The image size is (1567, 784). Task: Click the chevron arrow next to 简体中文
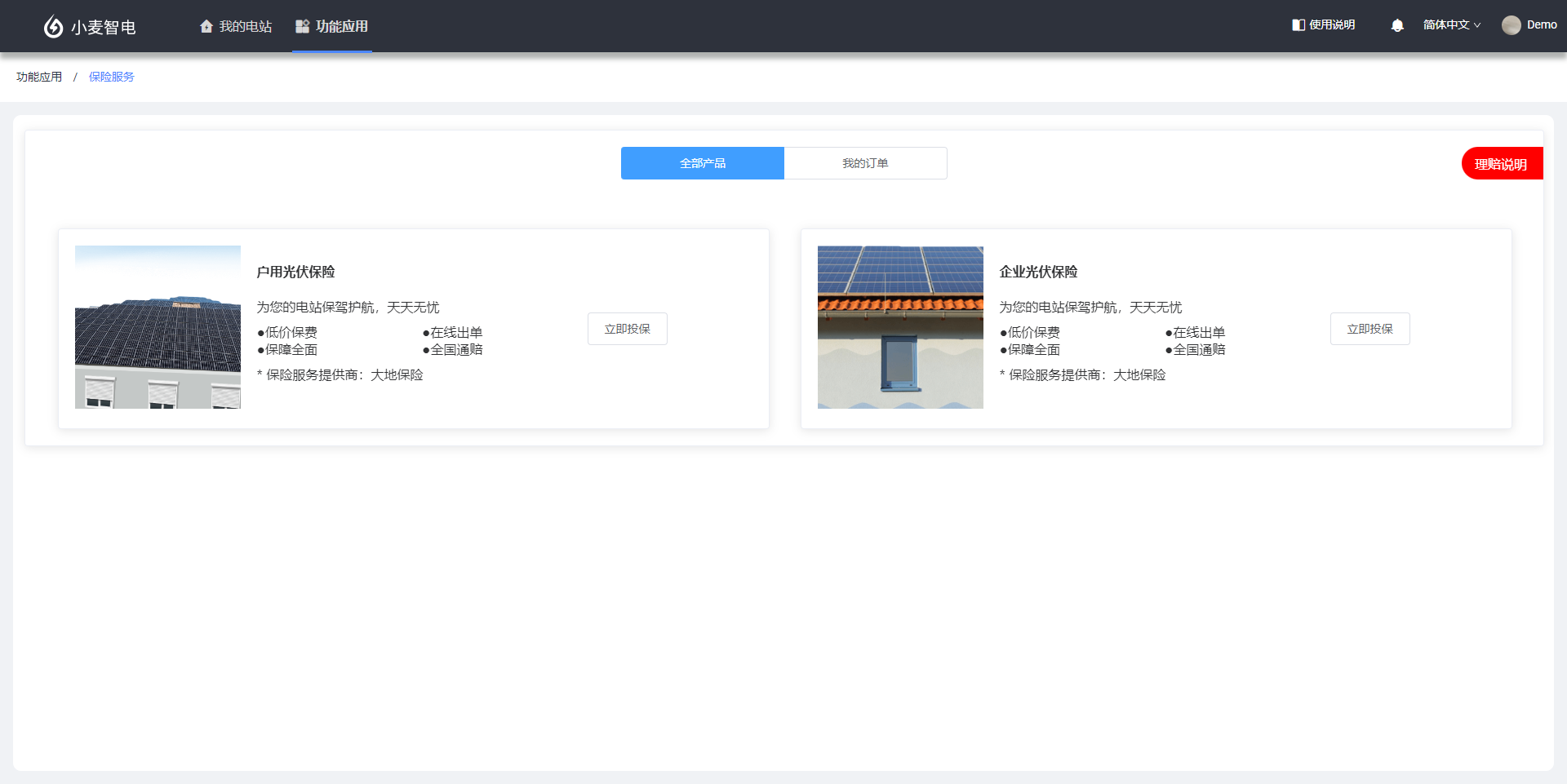click(1477, 25)
